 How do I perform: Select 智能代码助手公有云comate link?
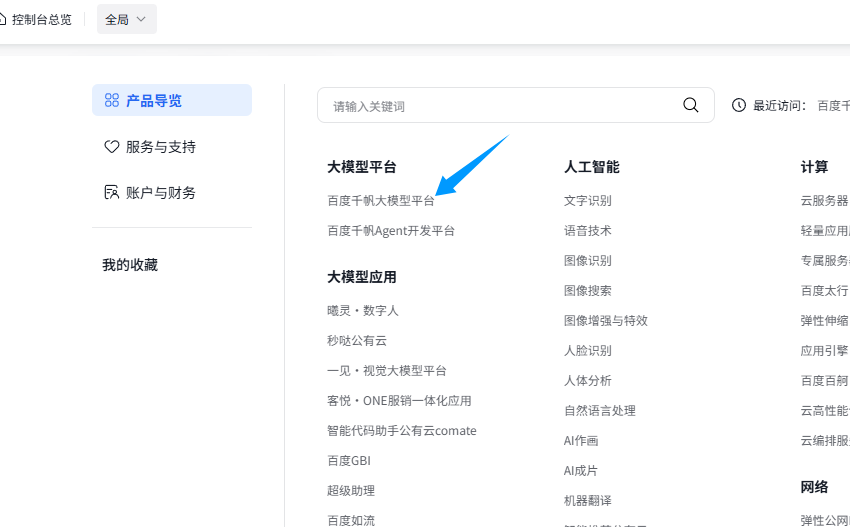click(x=402, y=430)
